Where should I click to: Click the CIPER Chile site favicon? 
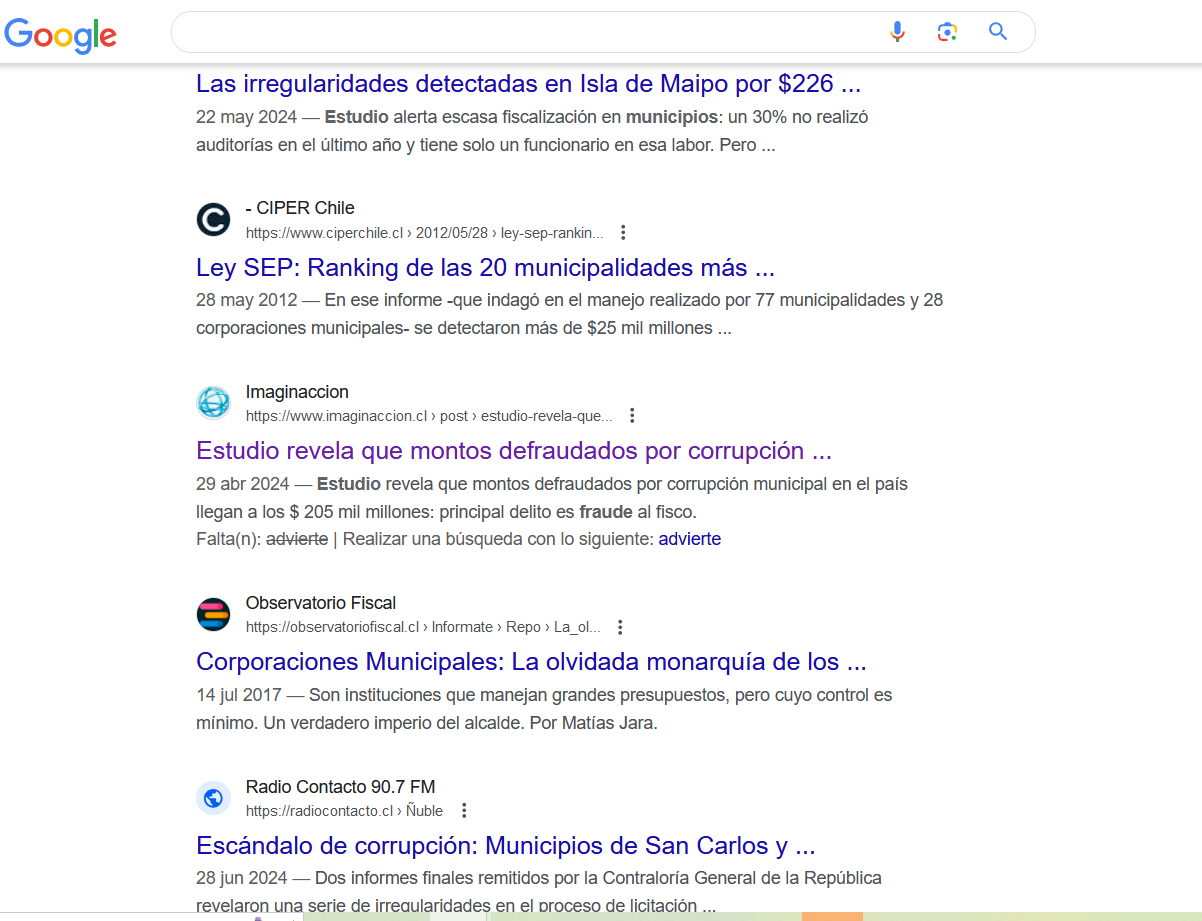pos(213,219)
